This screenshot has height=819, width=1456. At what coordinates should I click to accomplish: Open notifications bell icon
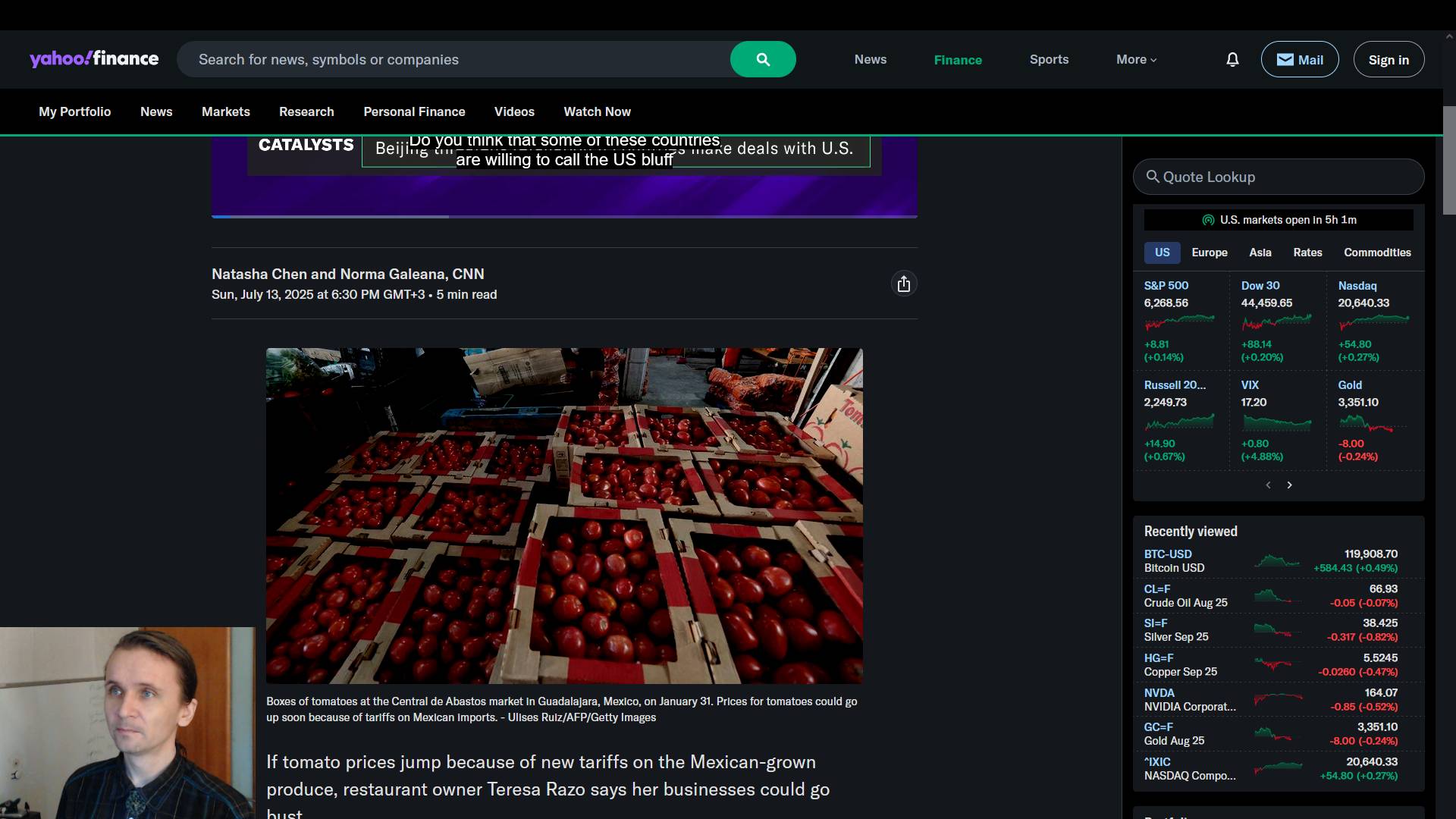1232,59
